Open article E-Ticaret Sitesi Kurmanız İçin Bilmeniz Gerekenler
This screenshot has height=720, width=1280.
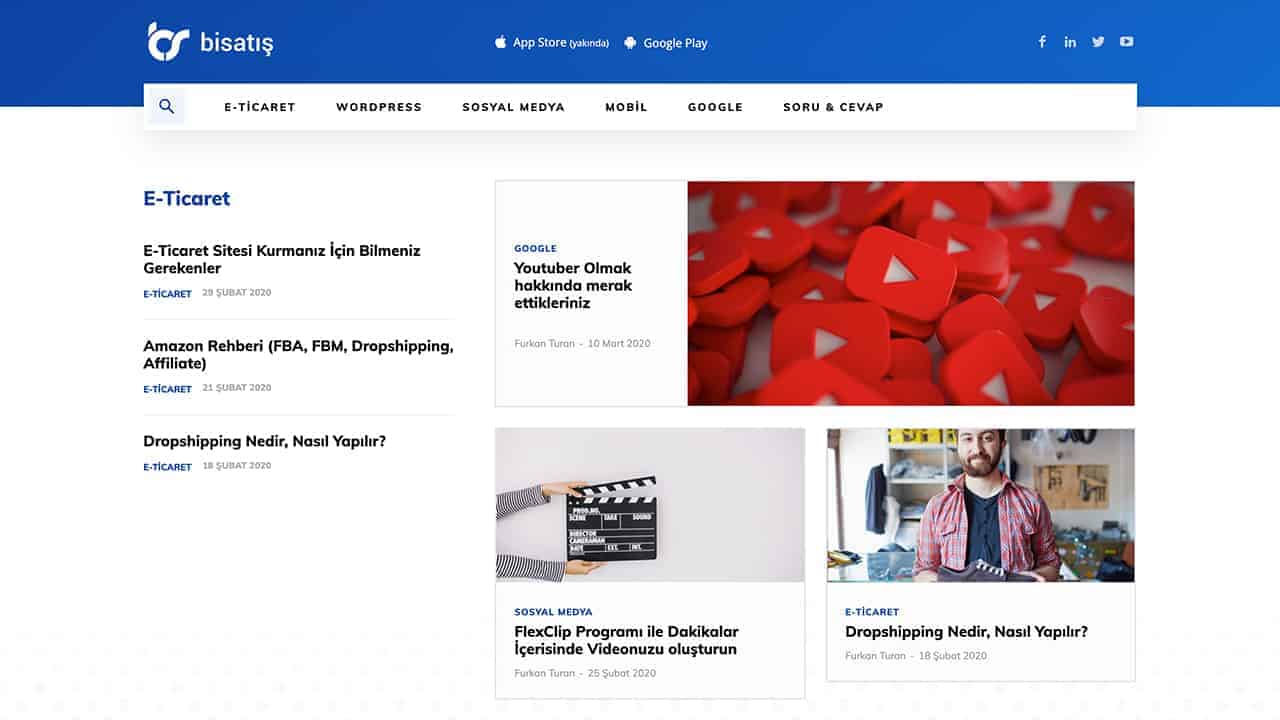(x=282, y=259)
